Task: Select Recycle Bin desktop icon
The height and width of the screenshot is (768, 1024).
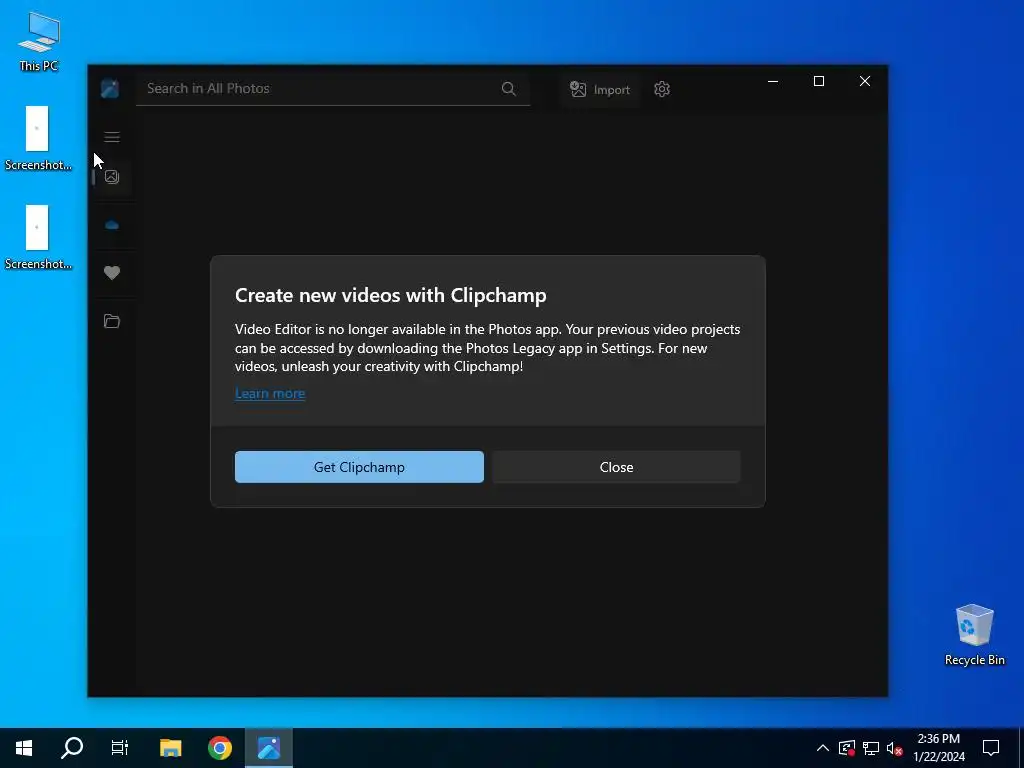Action: pos(974,635)
